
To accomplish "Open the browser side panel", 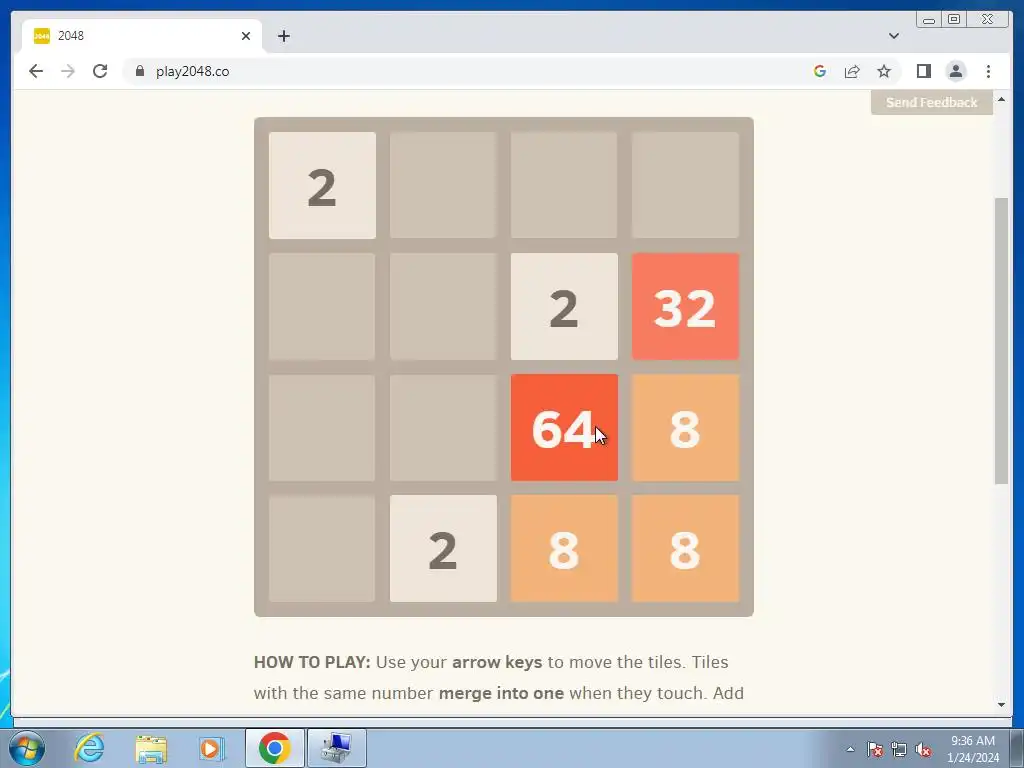I will (x=923, y=71).
